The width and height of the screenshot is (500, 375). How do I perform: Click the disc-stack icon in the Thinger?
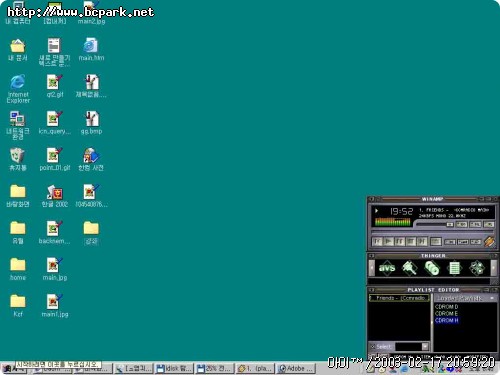(432, 268)
